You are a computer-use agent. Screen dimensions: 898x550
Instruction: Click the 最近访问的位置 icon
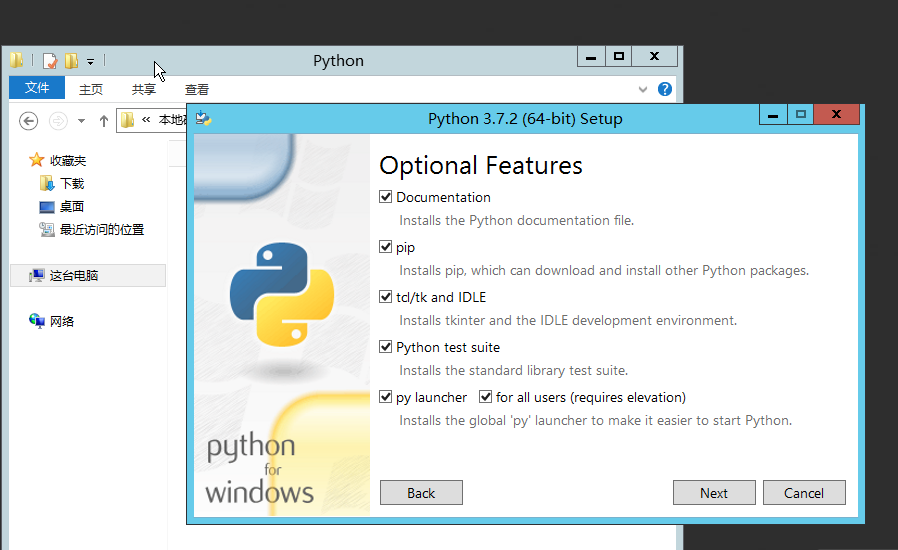pyautogui.click(x=47, y=229)
